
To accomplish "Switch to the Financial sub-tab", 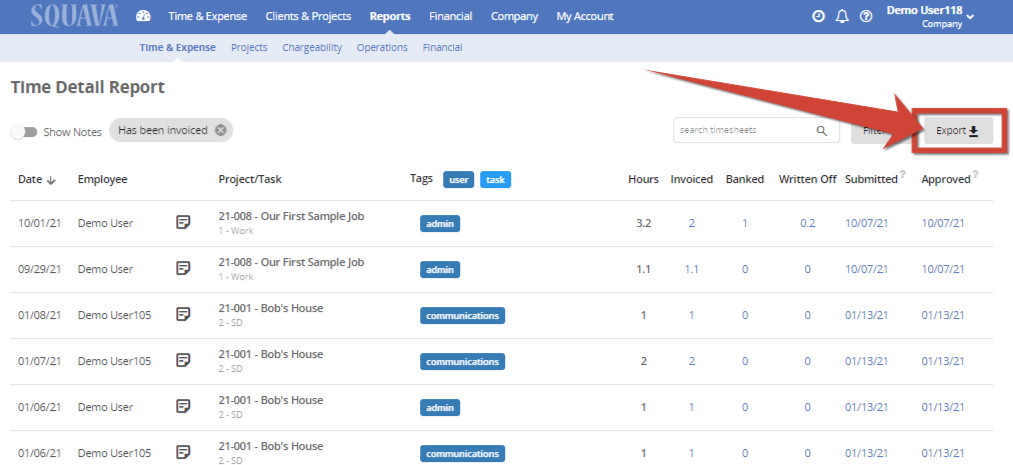I will pos(443,48).
